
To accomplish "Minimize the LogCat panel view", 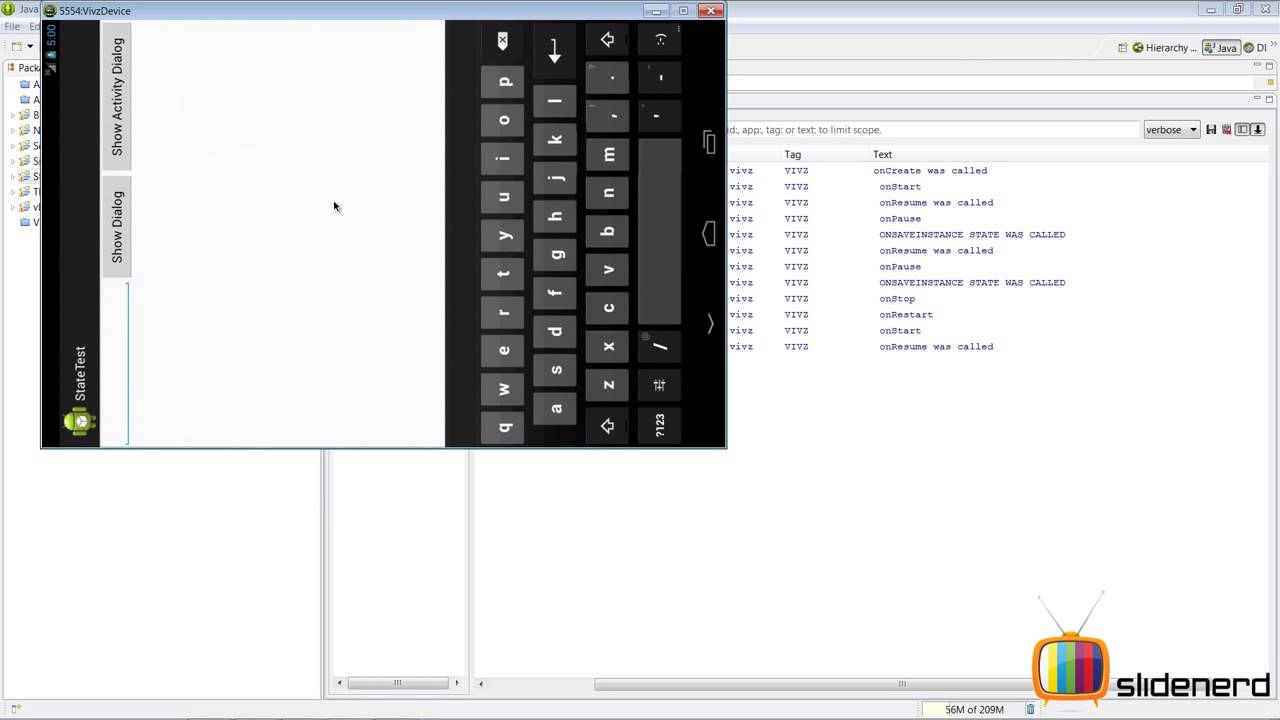I will [1257, 98].
